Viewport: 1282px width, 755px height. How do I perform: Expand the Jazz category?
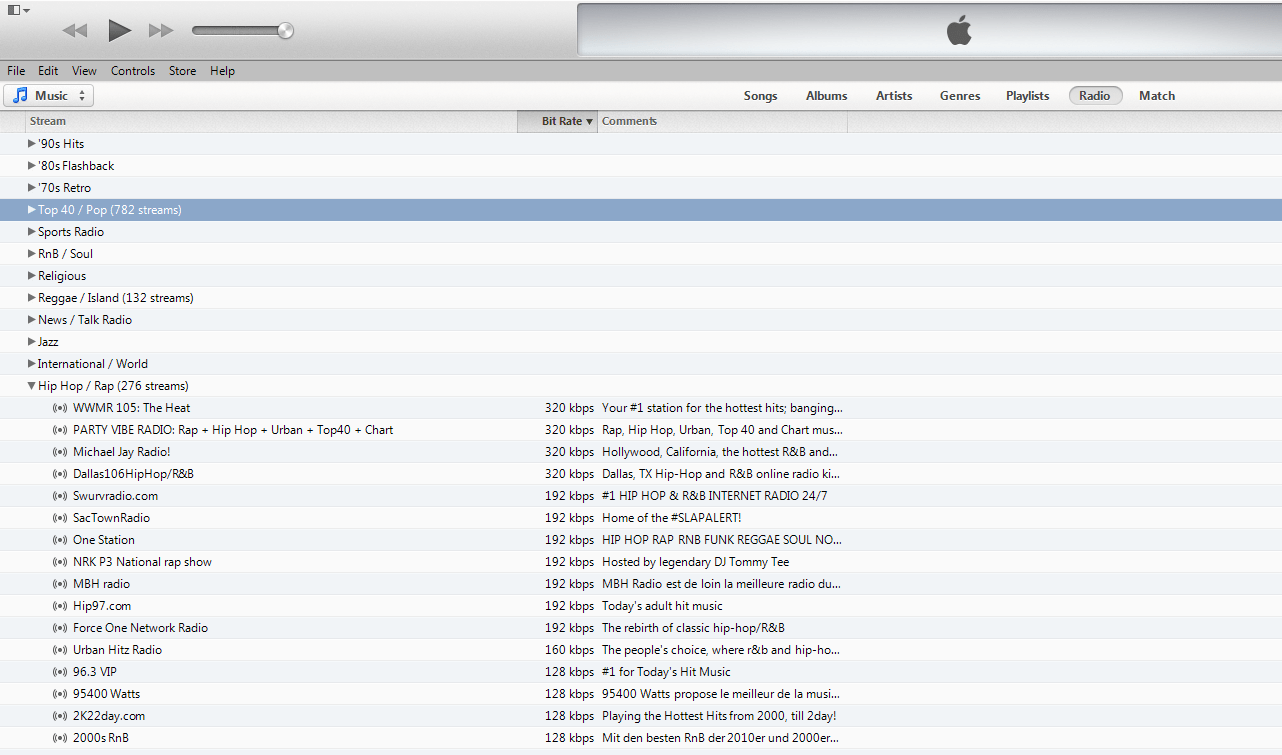click(32, 342)
